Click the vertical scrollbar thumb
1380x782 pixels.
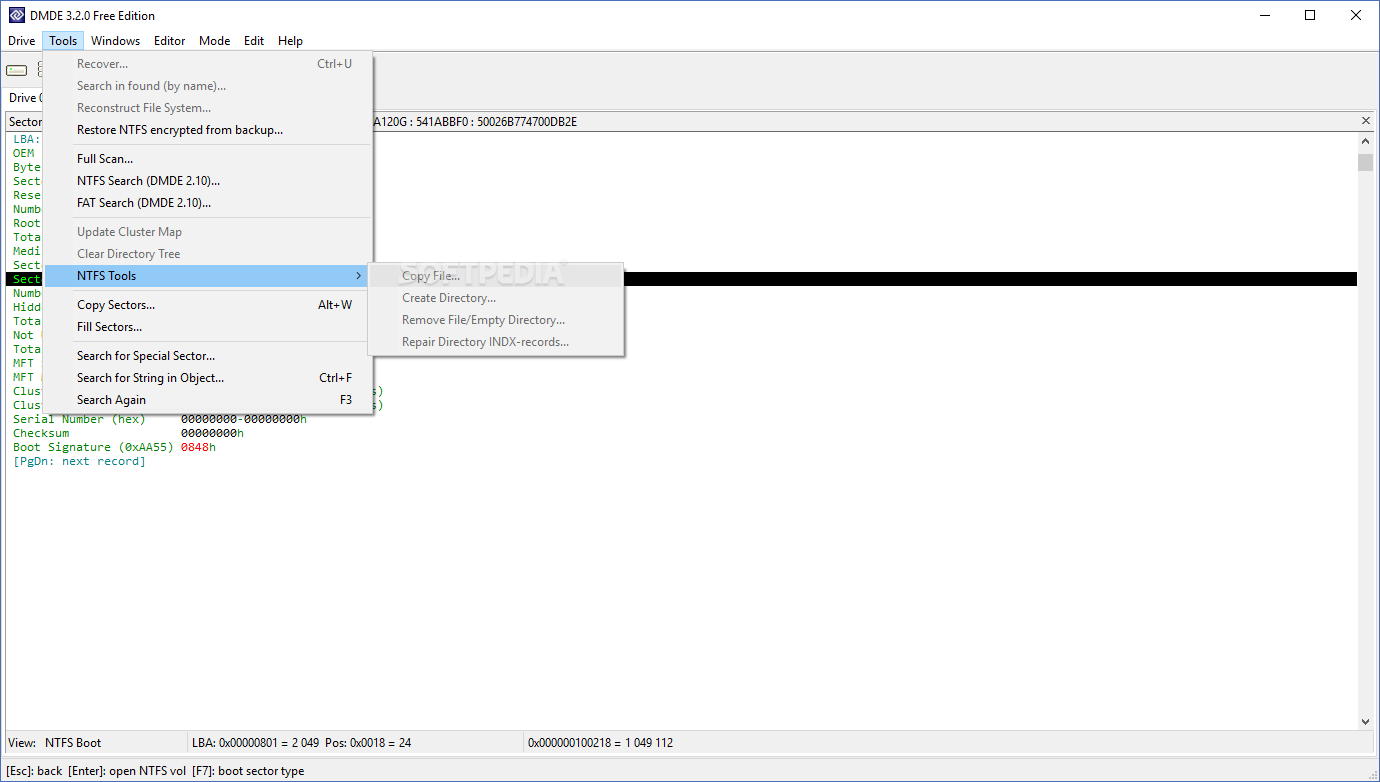(x=1365, y=162)
